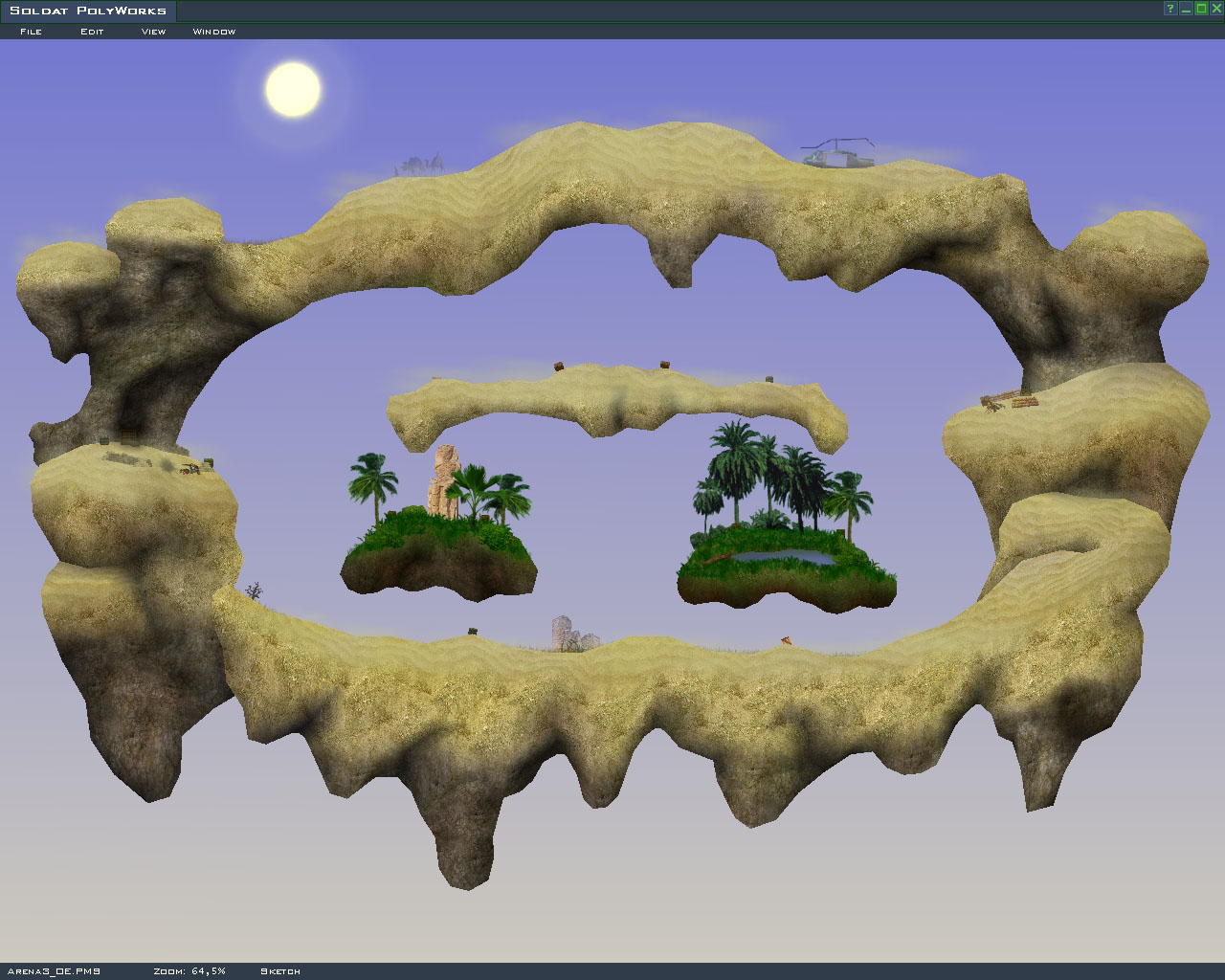Click the question mark help button
The height and width of the screenshot is (980, 1225).
click(1169, 9)
